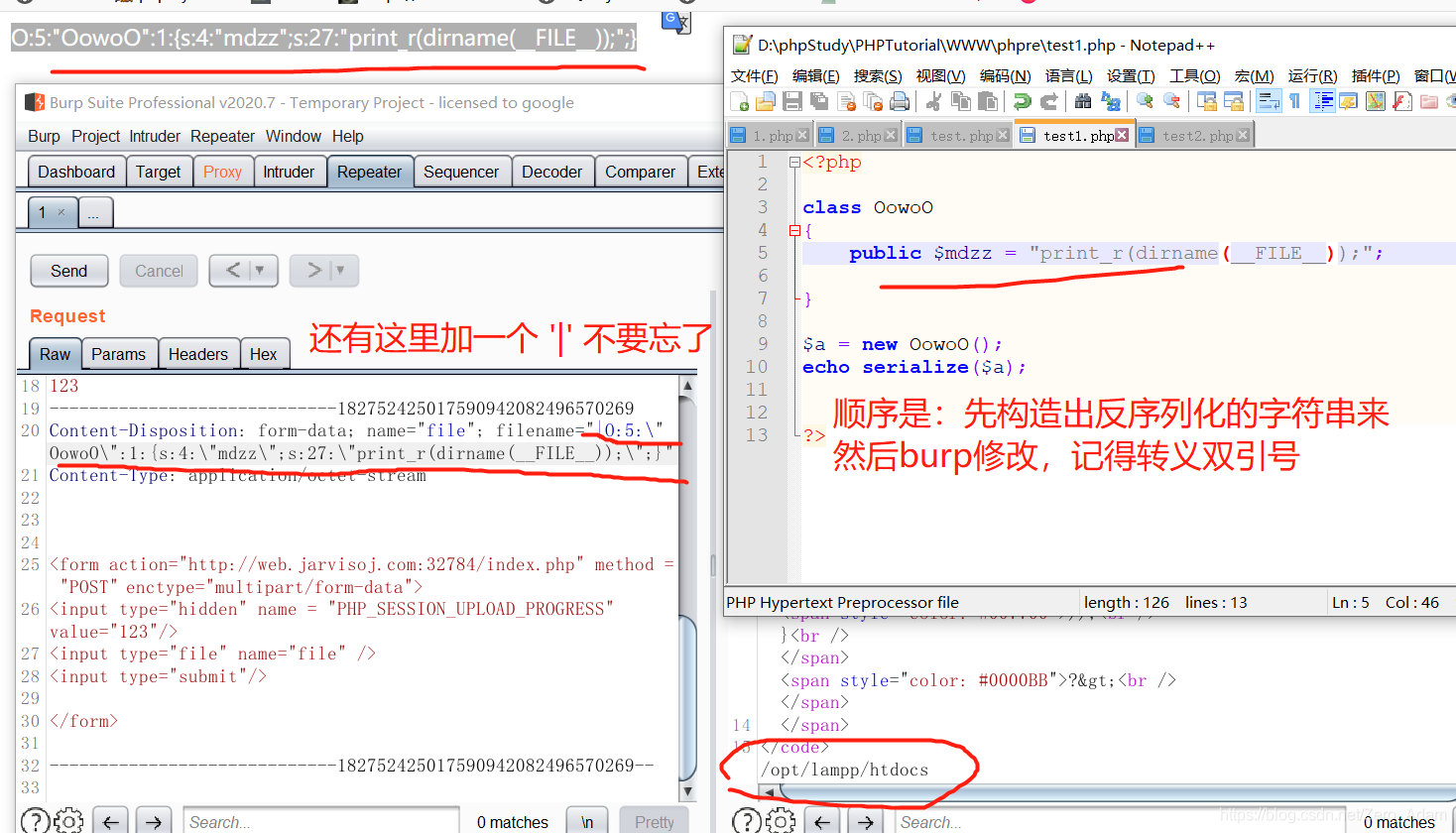Open the Burp Intruder menu

[x=155, y=136]
